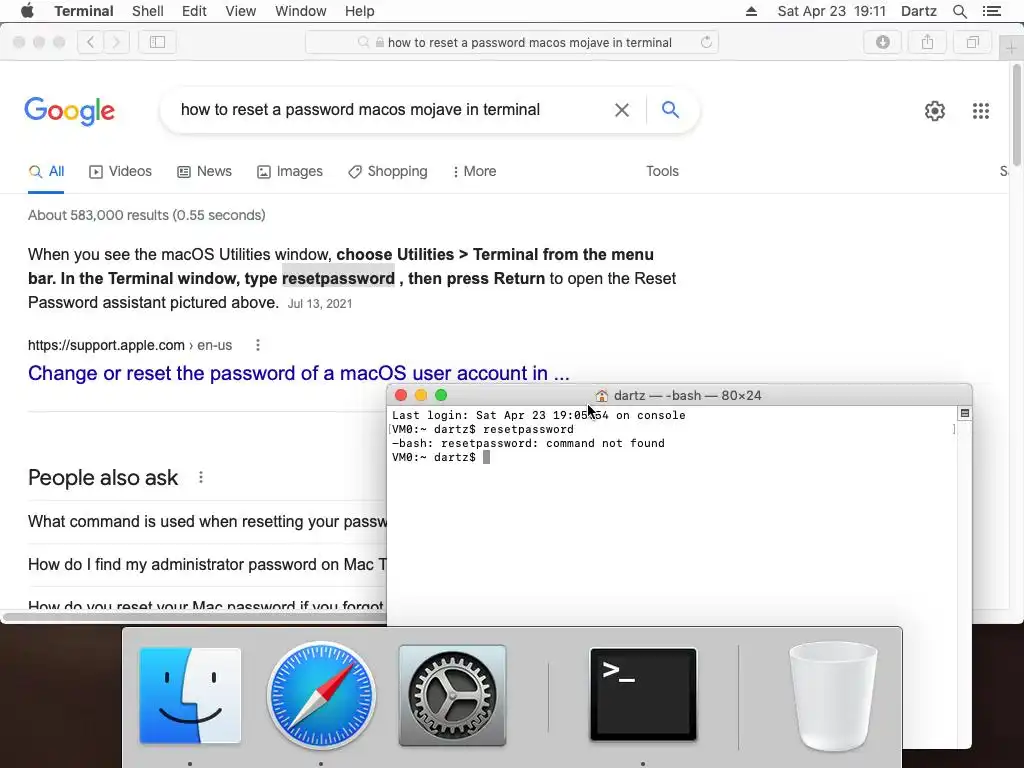Switch to the Videos tab
Image resolution: width=1024 pixels, height=768 pixels.
click(120, 172)
